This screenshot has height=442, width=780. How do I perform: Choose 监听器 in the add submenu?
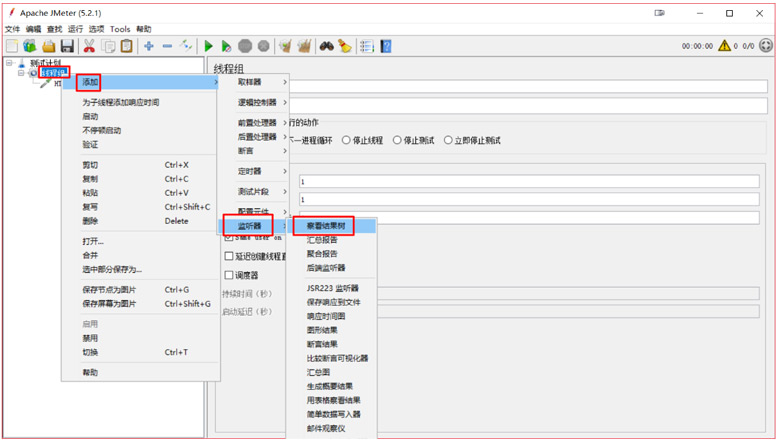[254, 226]
